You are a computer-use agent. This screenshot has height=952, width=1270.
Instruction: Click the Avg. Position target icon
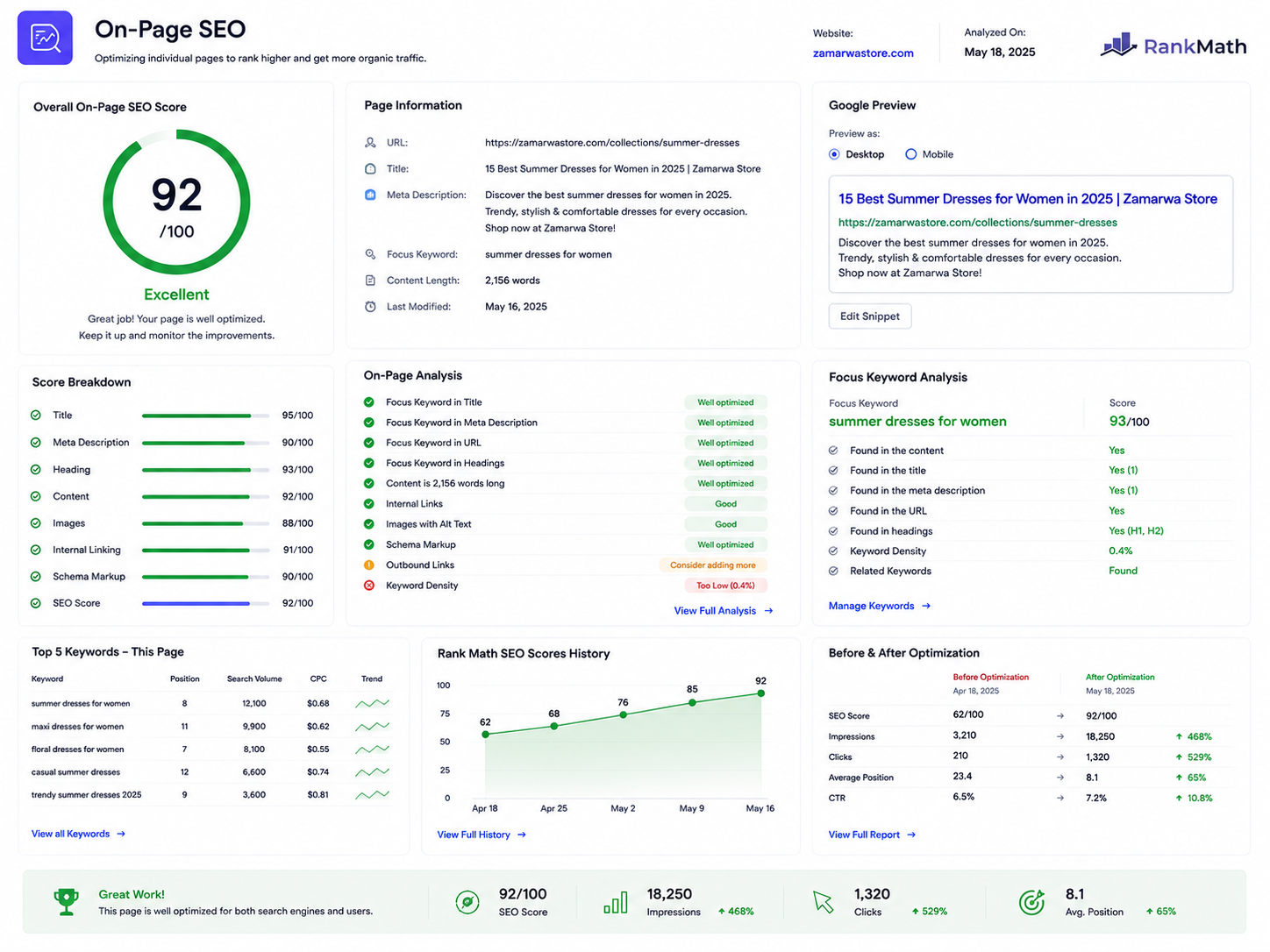point(1032,902)
